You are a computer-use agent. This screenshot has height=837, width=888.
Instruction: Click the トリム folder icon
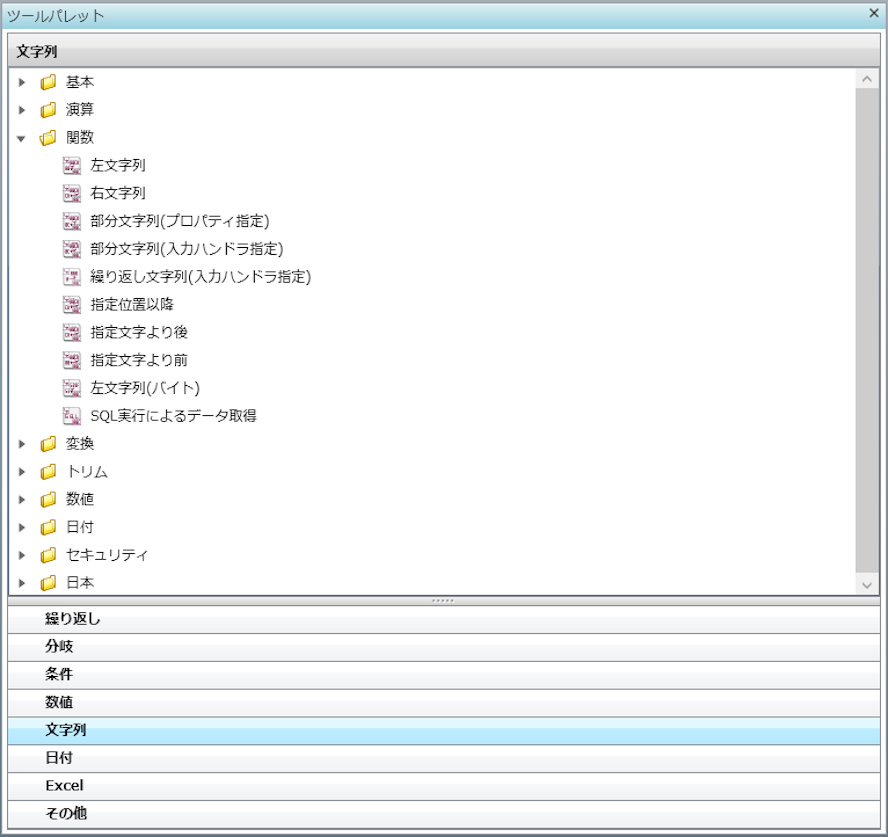pos(48,472)
